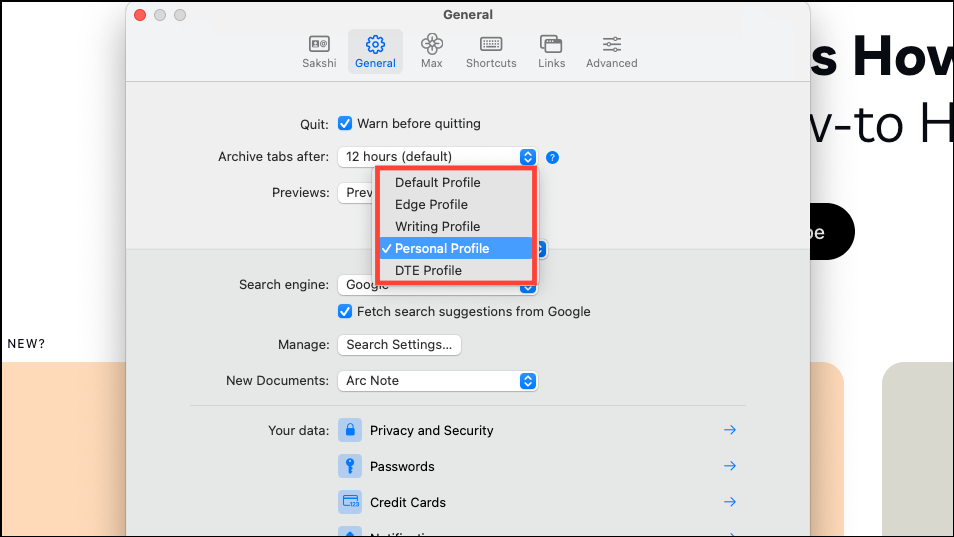
Task: Toggle Fetch search suggestions from Google
Action: click(345, 311)
